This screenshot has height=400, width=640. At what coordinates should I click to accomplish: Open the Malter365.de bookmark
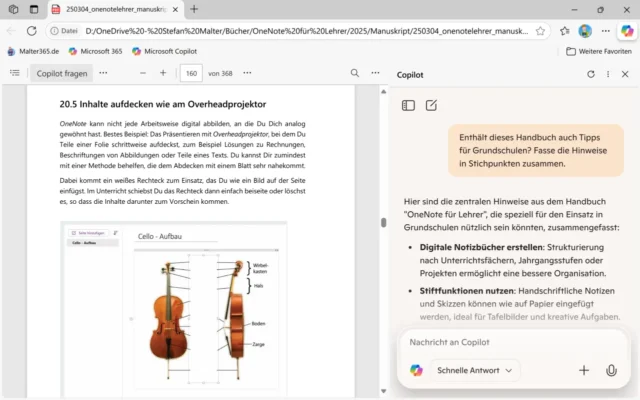click(33, 50)
